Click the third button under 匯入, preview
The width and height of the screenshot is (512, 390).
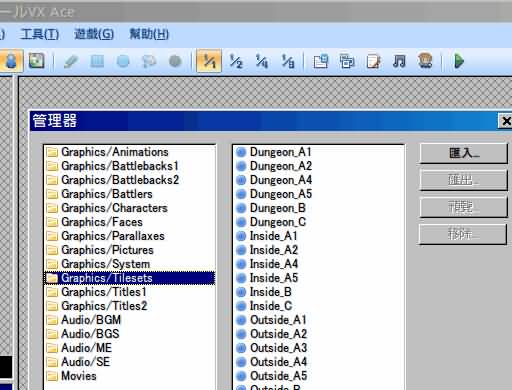click(464, 207)
